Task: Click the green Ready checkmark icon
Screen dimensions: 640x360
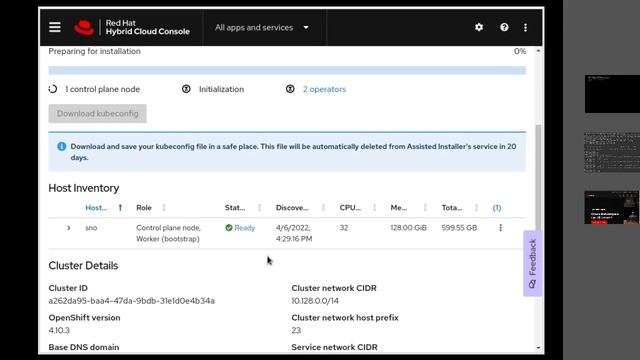Action: coord(229,228)
